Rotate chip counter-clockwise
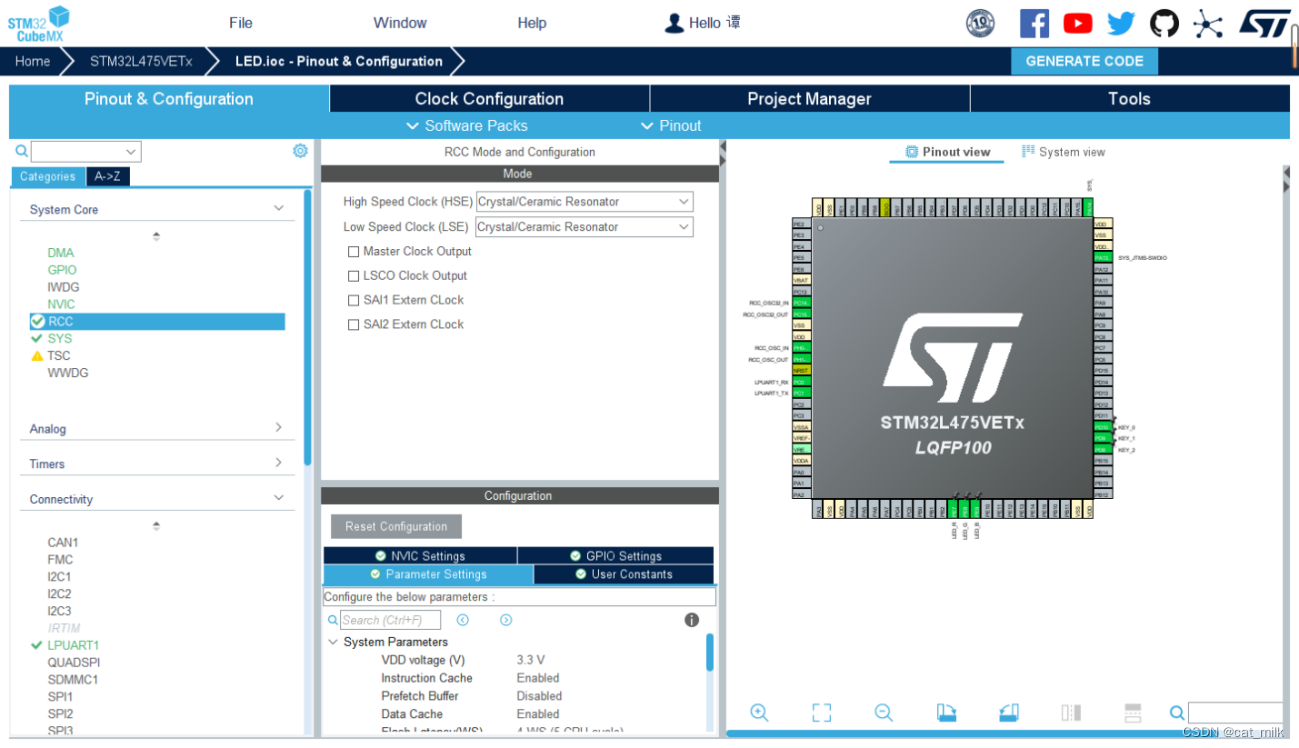Screen dimensions: 1299x748 coord(1009,713)
